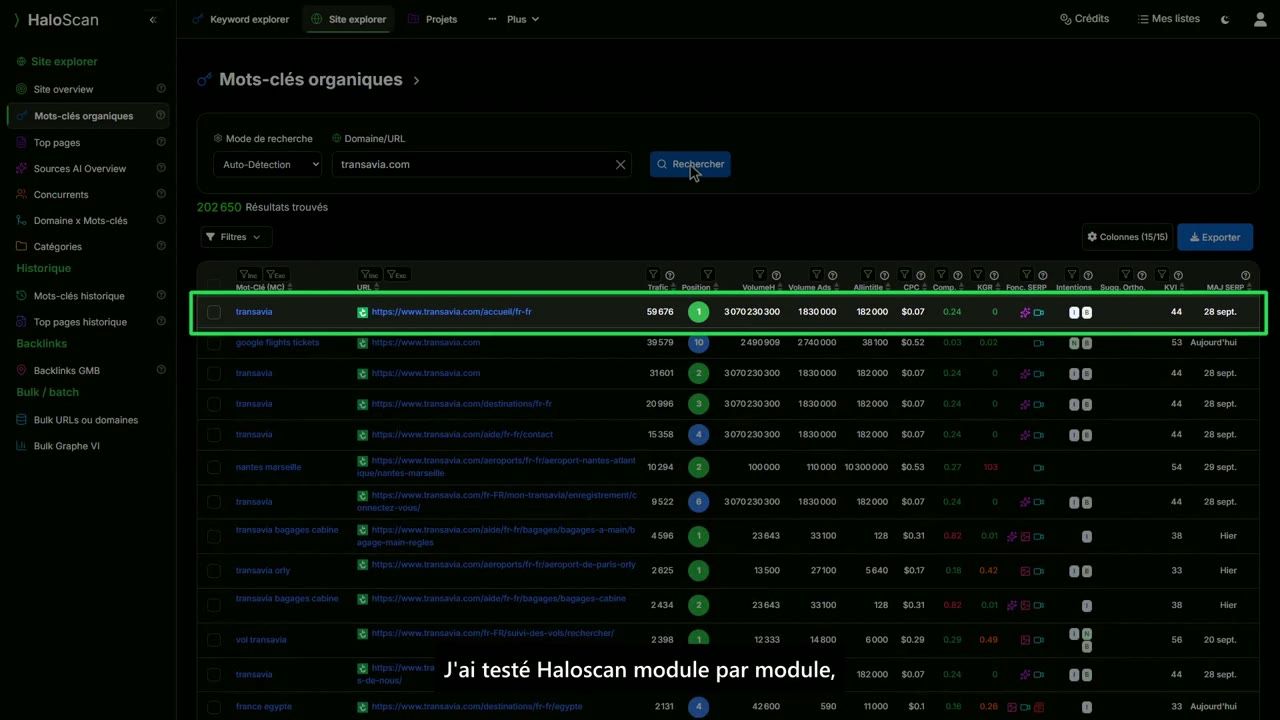The width and height of the screenshot is (1280, 720).
Task: Open help icon beside Mots-clés historique
Action: tap(161, 296)
